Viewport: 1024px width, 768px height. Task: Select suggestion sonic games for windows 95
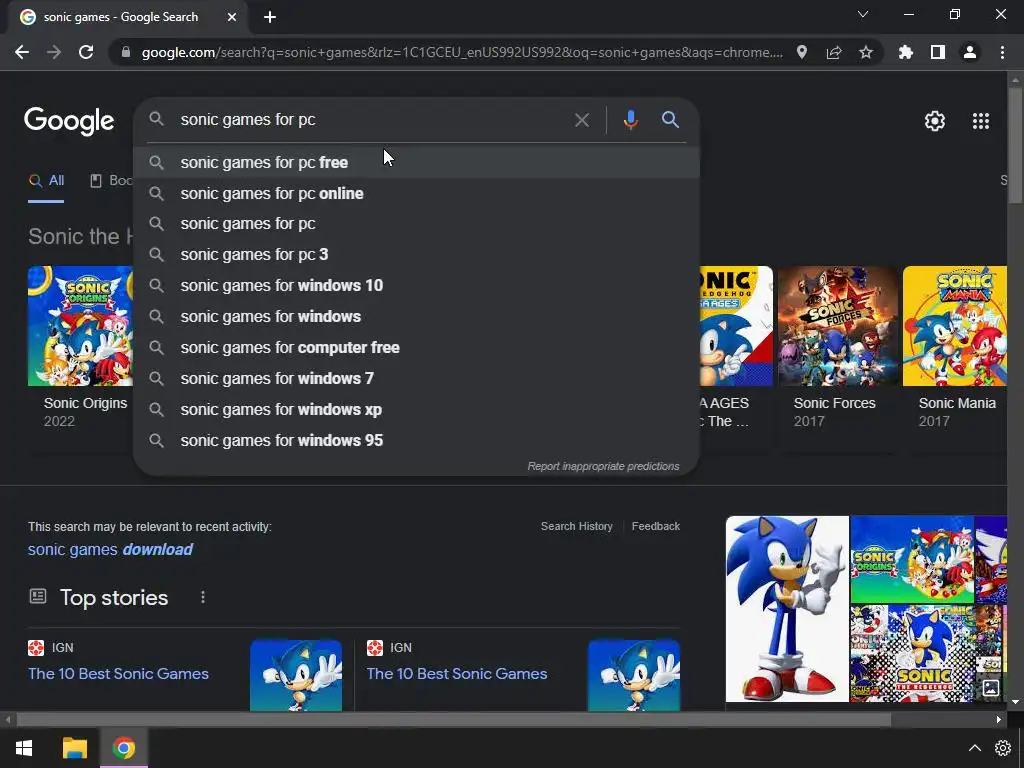[417, 440]
